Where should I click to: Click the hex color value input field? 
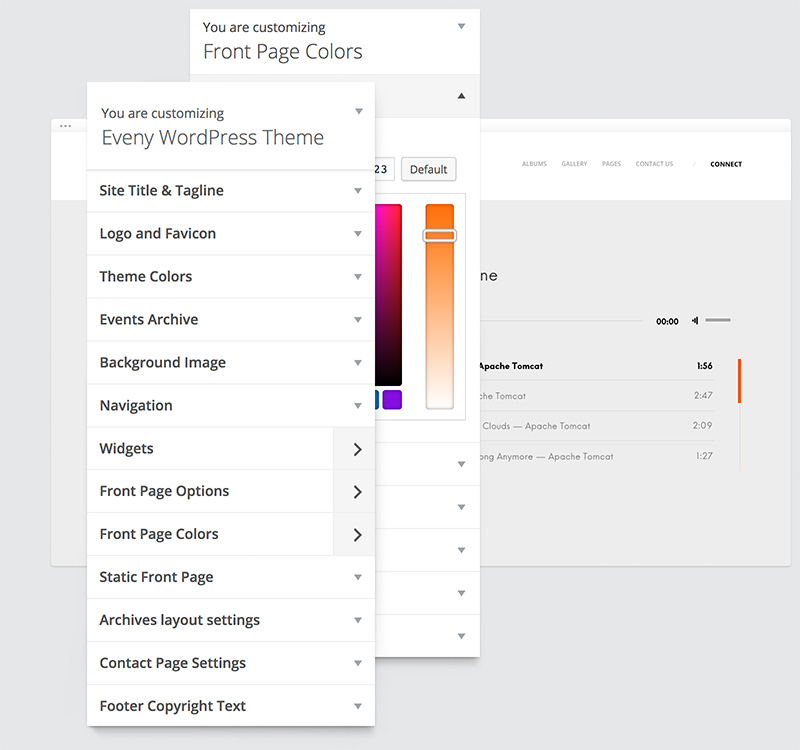pos(384,169)
